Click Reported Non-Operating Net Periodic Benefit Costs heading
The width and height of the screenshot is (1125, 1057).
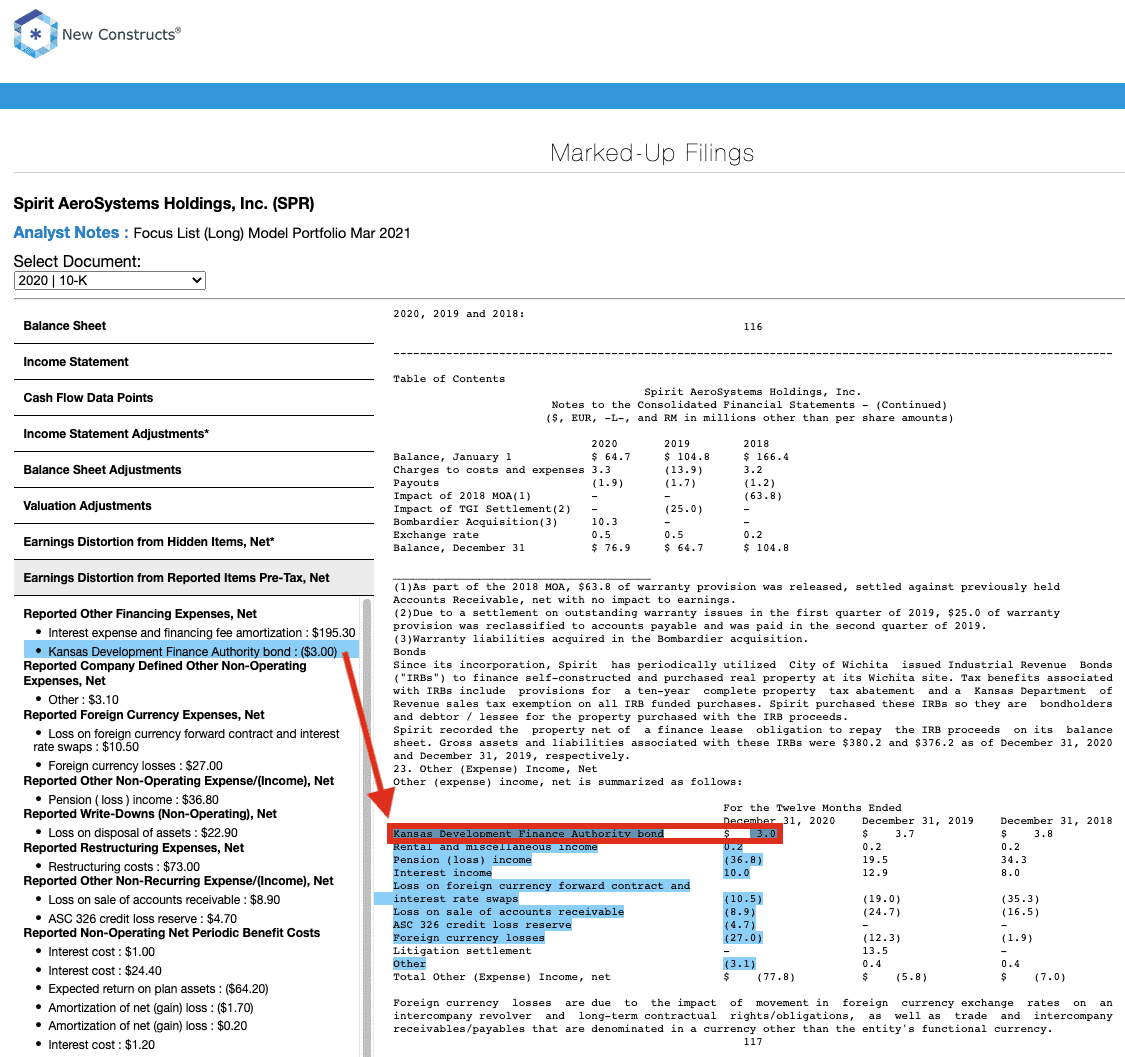[x=171, y=933]
